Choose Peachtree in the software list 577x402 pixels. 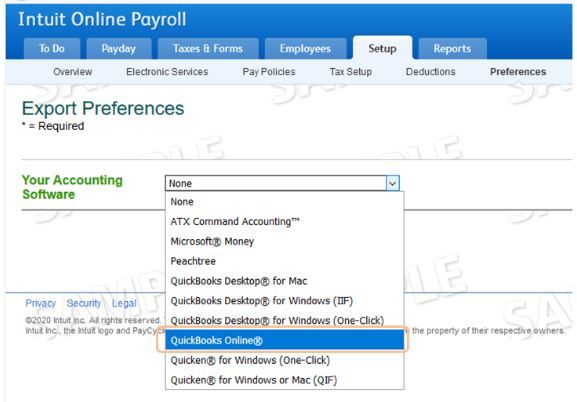tap(285, 261)
